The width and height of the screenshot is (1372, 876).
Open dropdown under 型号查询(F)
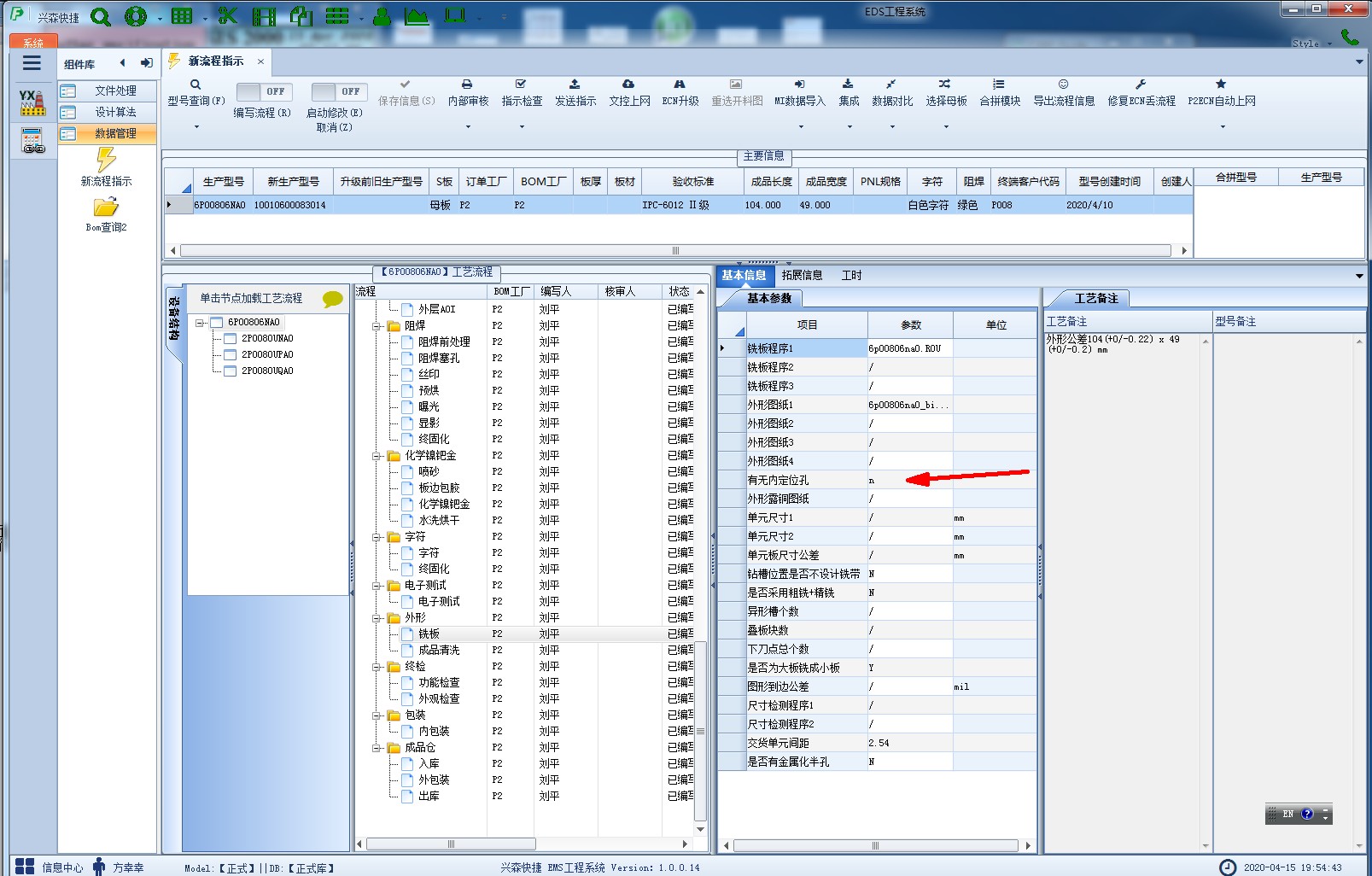(x=196, y=127)
